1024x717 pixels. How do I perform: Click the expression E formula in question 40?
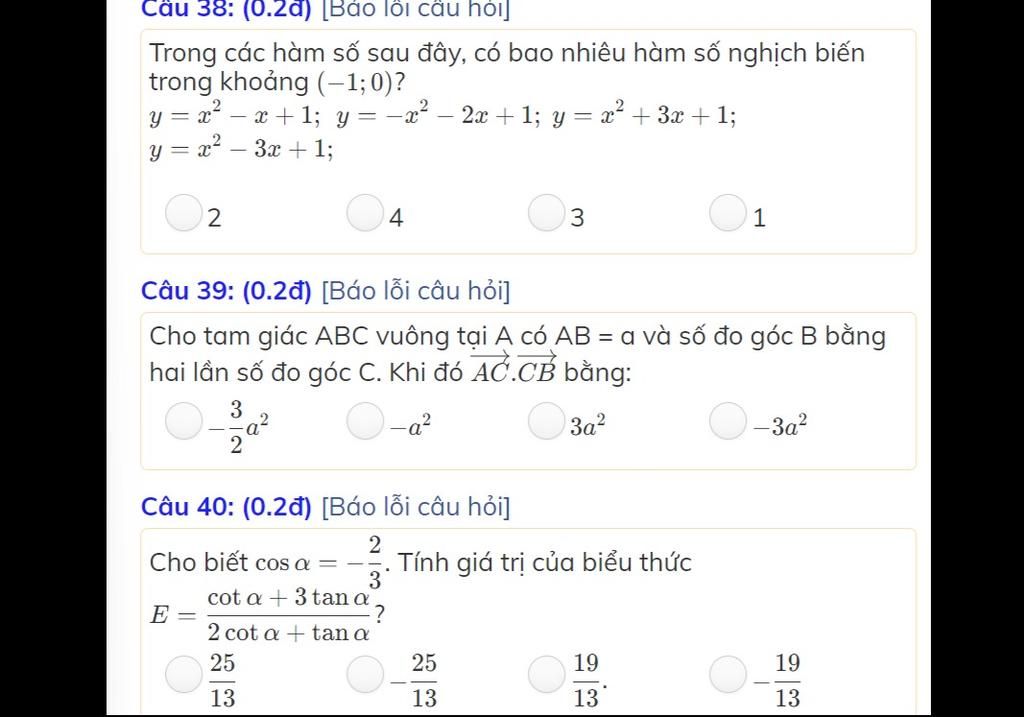pyautogui.click(x=267, y=614)
